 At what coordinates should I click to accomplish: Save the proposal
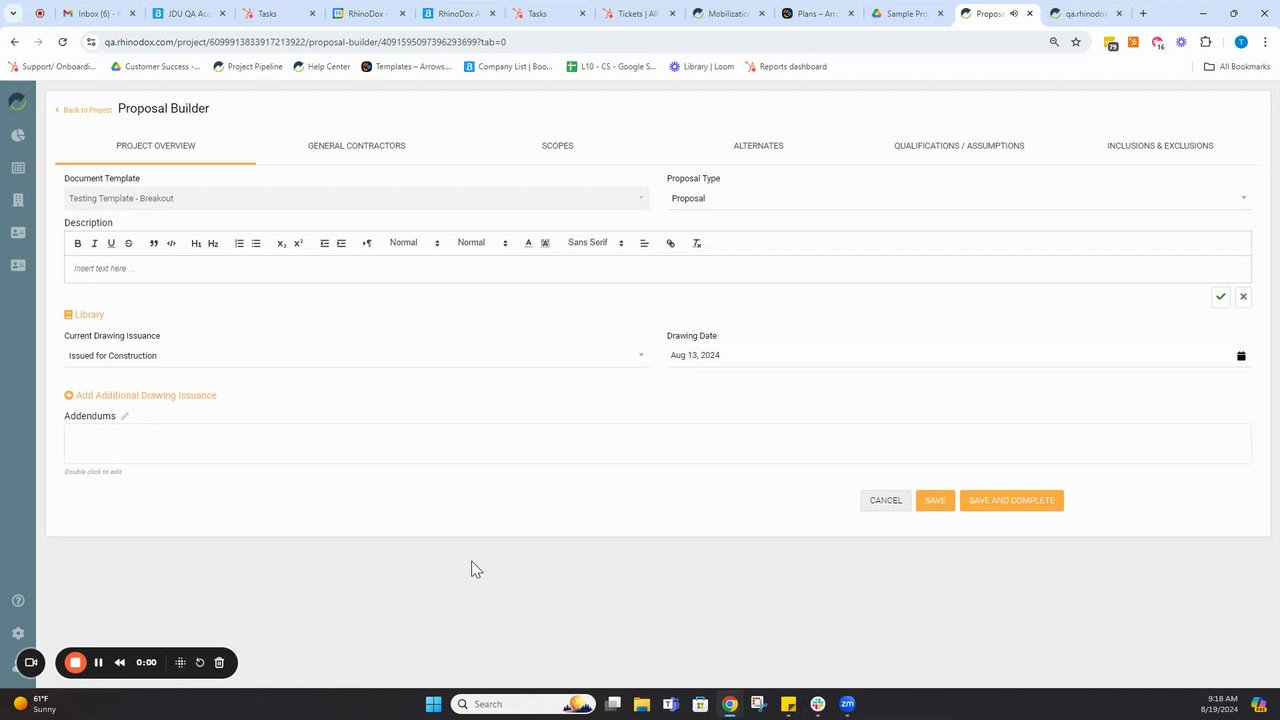click(935, 500)
